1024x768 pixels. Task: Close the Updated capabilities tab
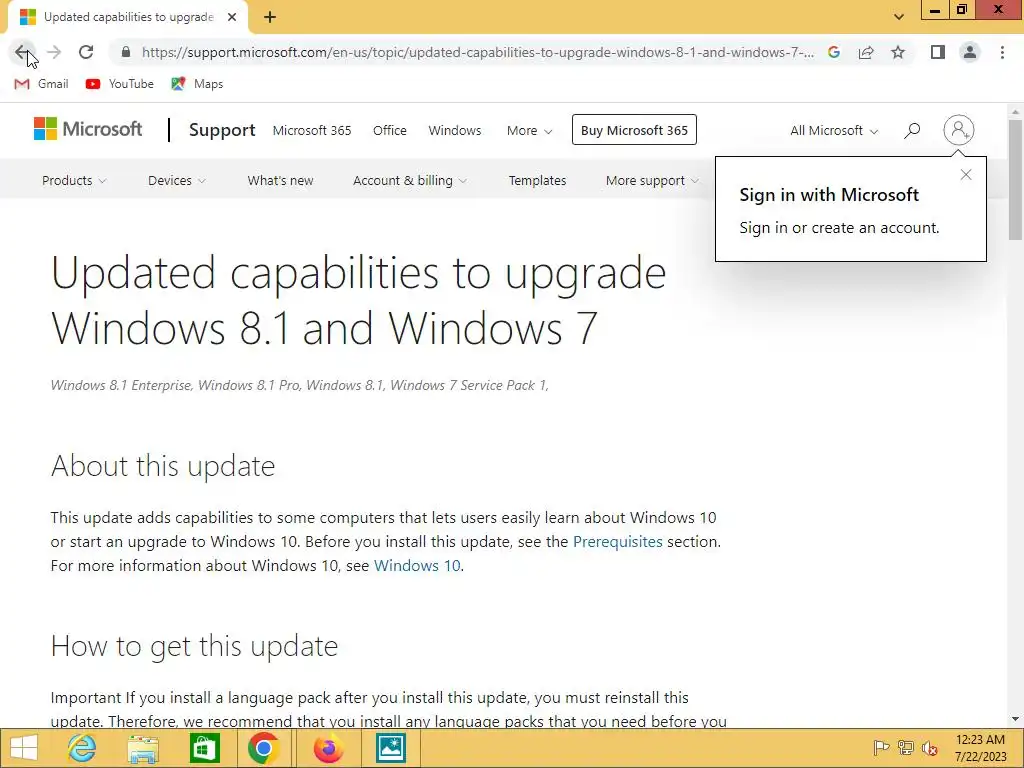[232, 17]
